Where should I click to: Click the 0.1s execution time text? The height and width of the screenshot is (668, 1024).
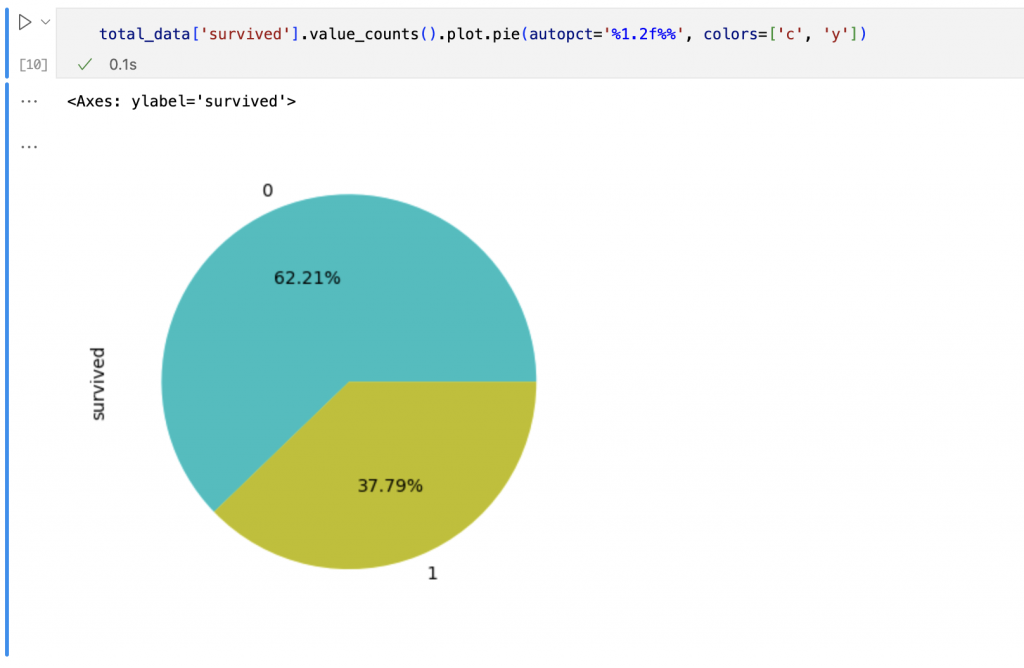123,64
